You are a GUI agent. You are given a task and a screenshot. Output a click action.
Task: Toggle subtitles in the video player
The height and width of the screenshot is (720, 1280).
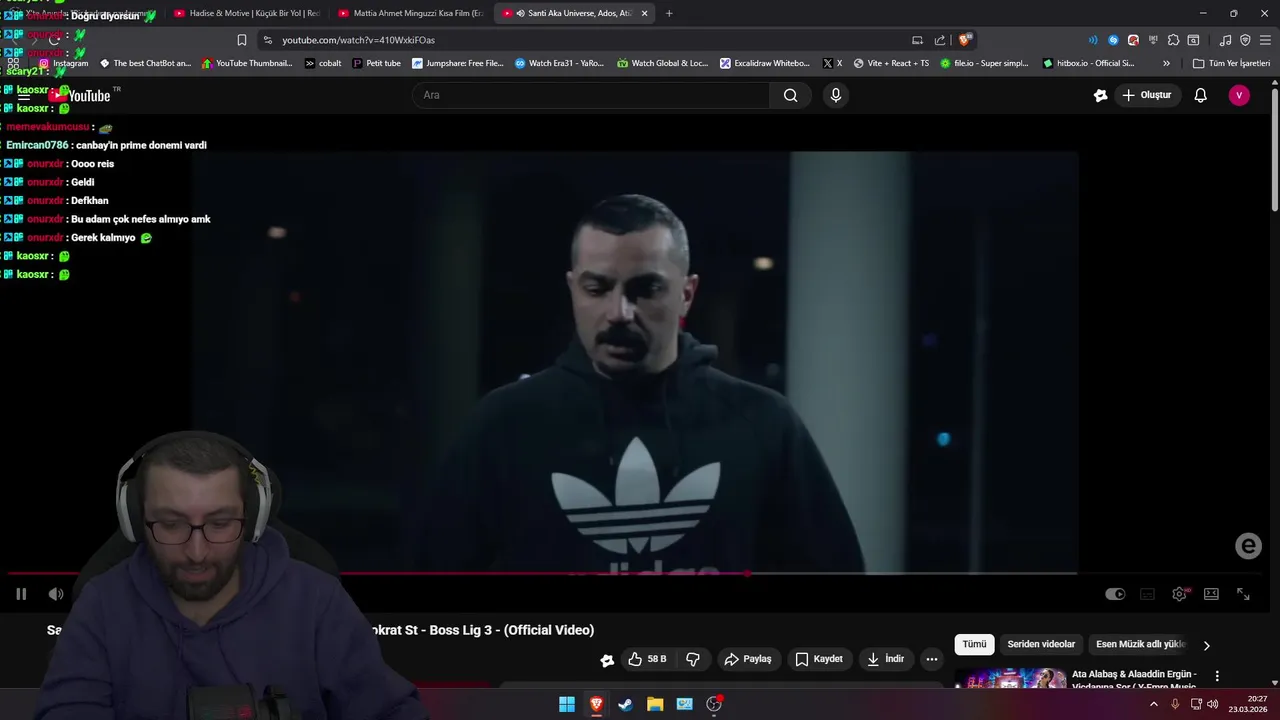point(1147,594)
